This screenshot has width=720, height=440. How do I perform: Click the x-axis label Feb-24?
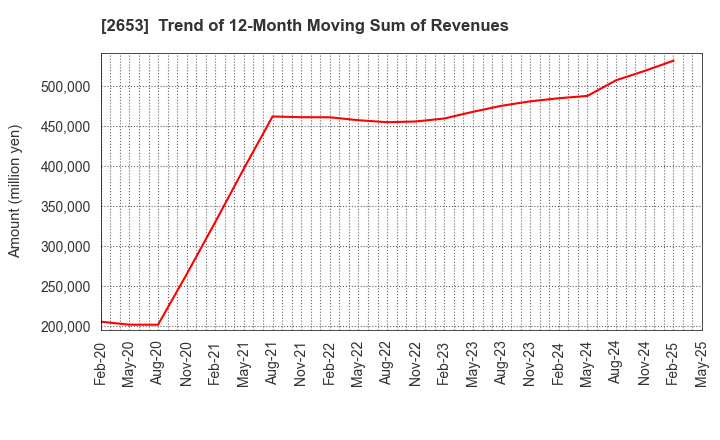pos(557,364)
